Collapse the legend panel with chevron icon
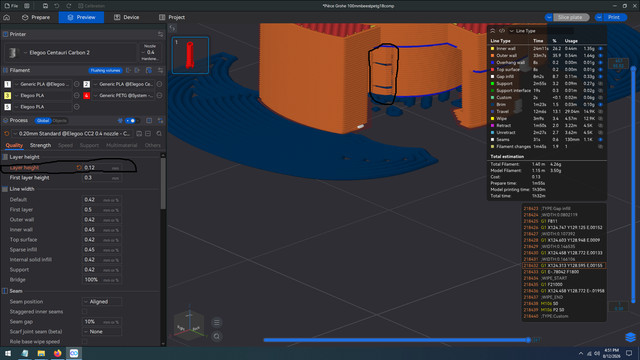This screenshot has width=640, height=360. [x=493, y=31]
